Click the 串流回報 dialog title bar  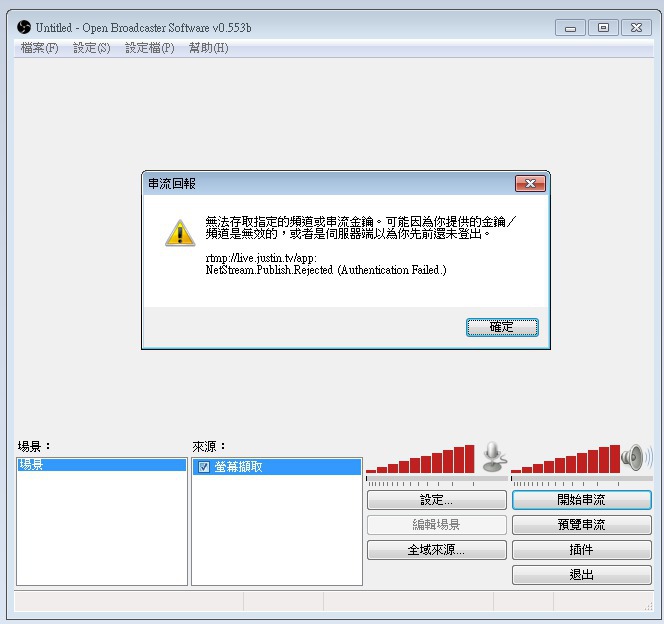[328, 183]
